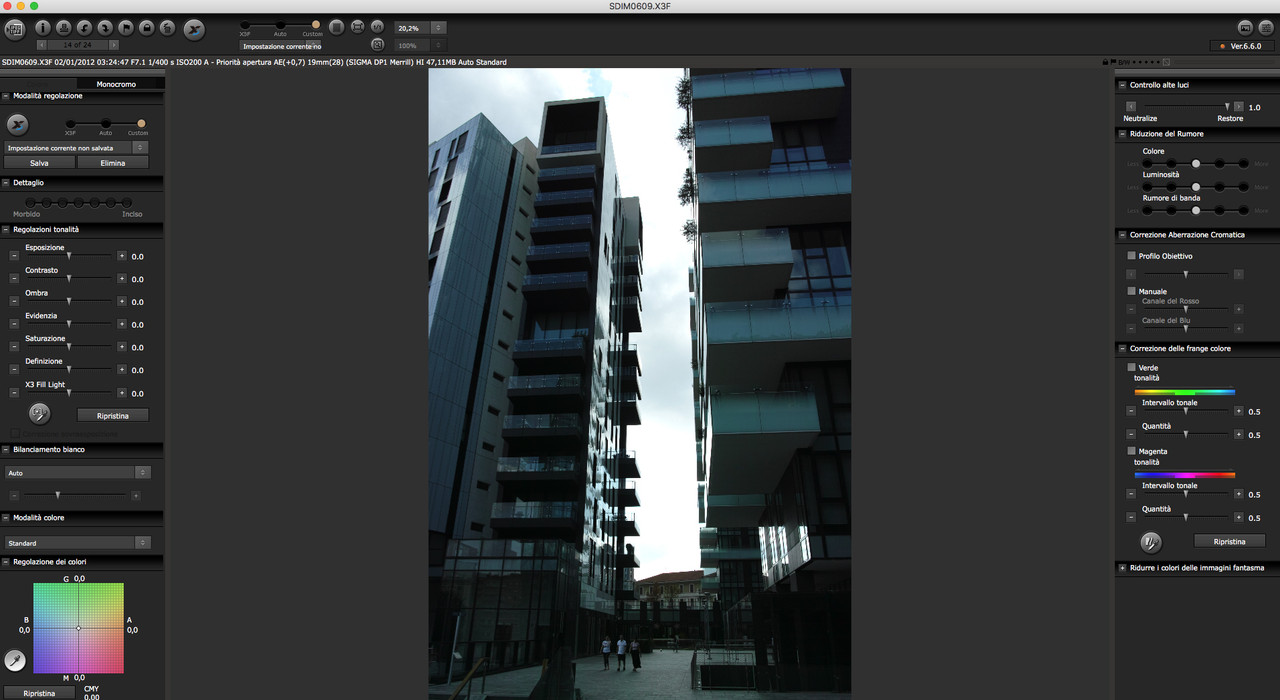Click the print icon in the toolbar

[x=65, y=28]
